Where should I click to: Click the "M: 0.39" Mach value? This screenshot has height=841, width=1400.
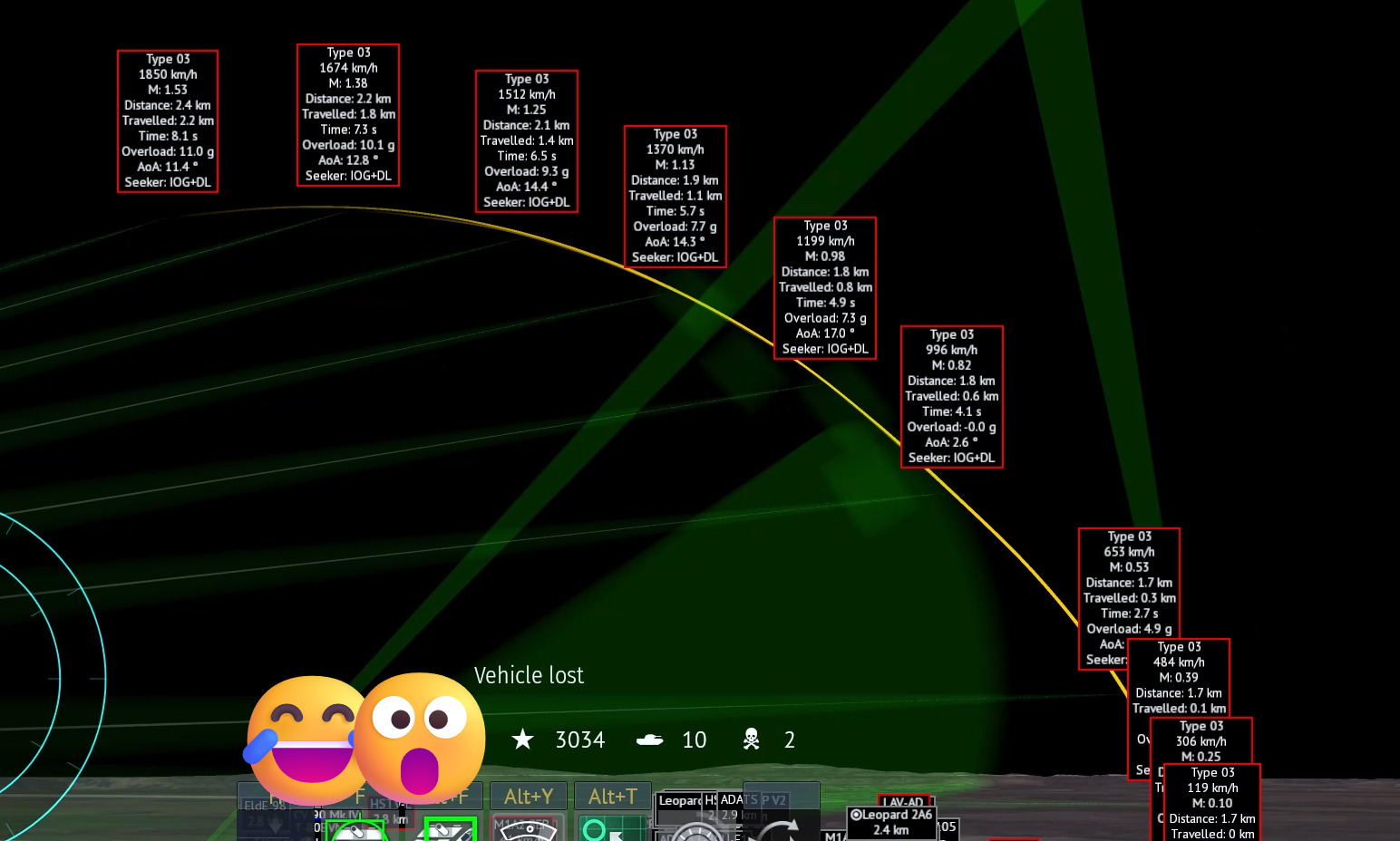click(1179, 678)
